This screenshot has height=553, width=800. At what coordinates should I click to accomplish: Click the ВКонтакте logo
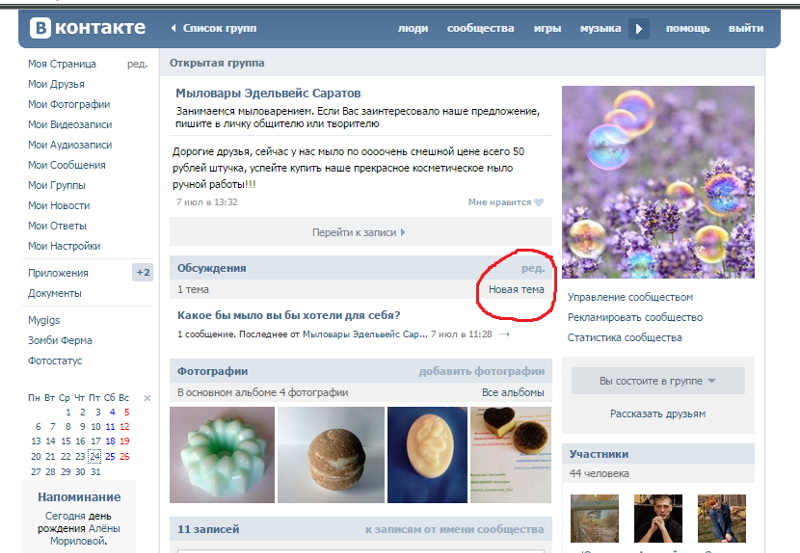point(87,28)
